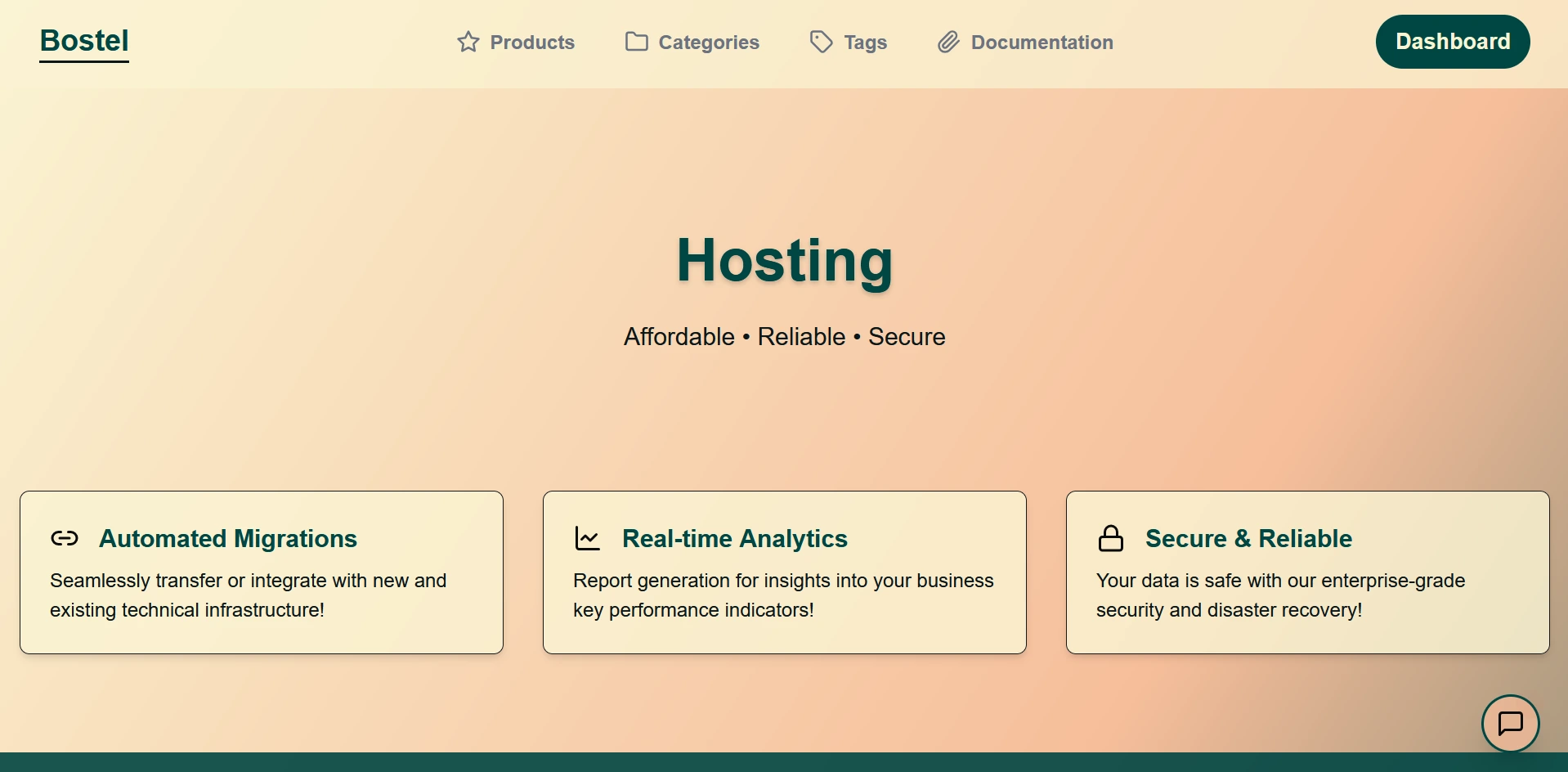
Task: Select the chain-link Automated Migrations icon
Action: pyautogui.click(x=65, y=539)
